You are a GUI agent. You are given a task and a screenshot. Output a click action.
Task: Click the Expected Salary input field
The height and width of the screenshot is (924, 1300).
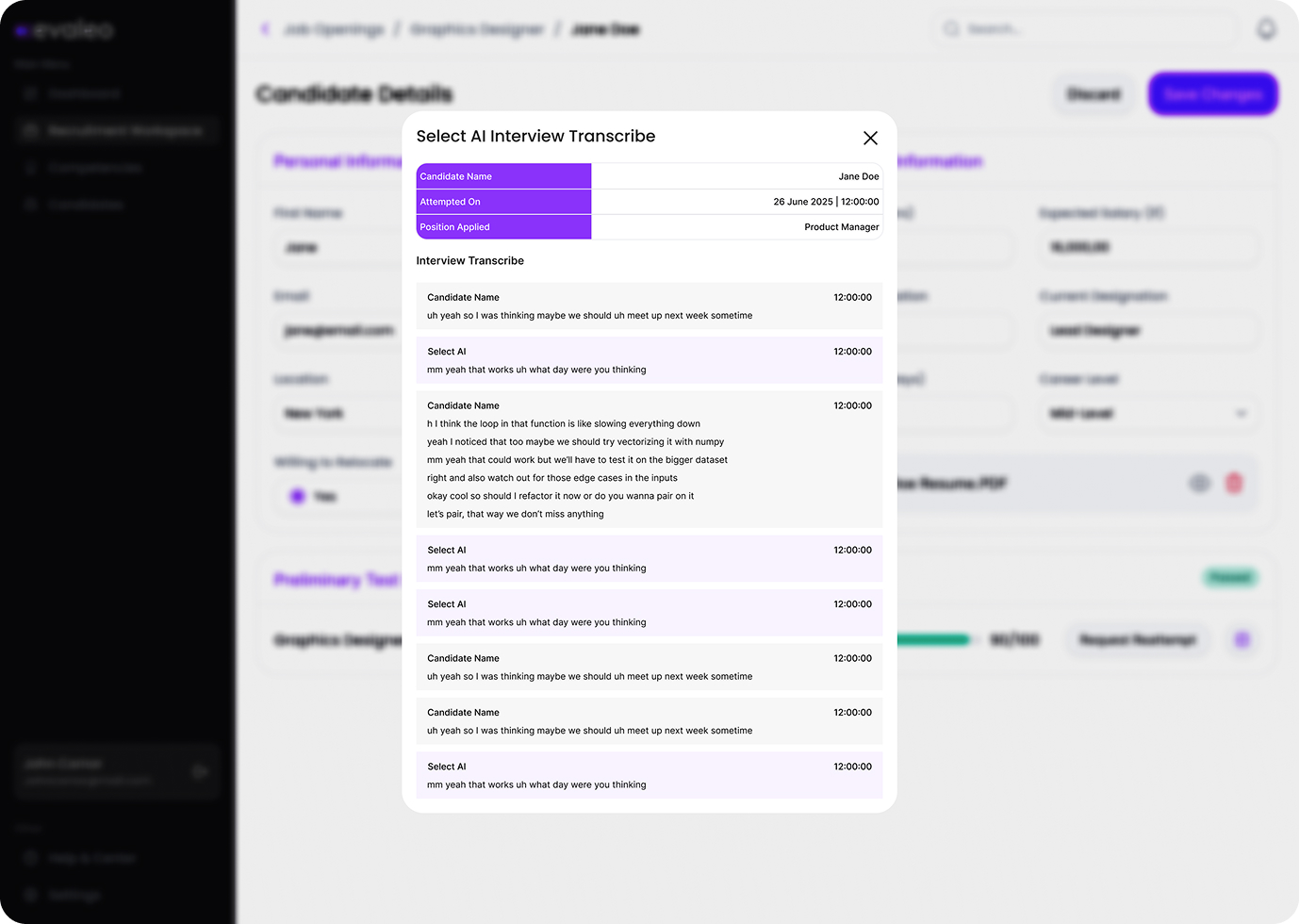click(1147, 248)
